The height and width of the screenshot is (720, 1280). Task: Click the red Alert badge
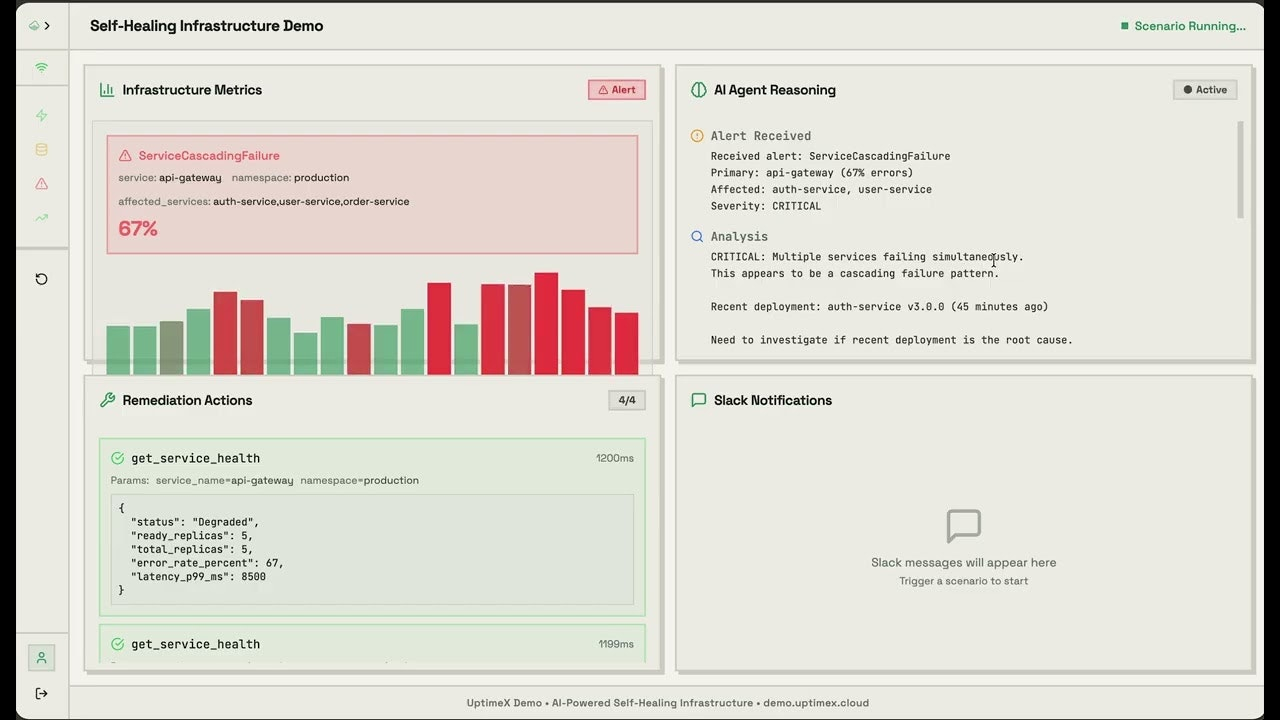617,90
